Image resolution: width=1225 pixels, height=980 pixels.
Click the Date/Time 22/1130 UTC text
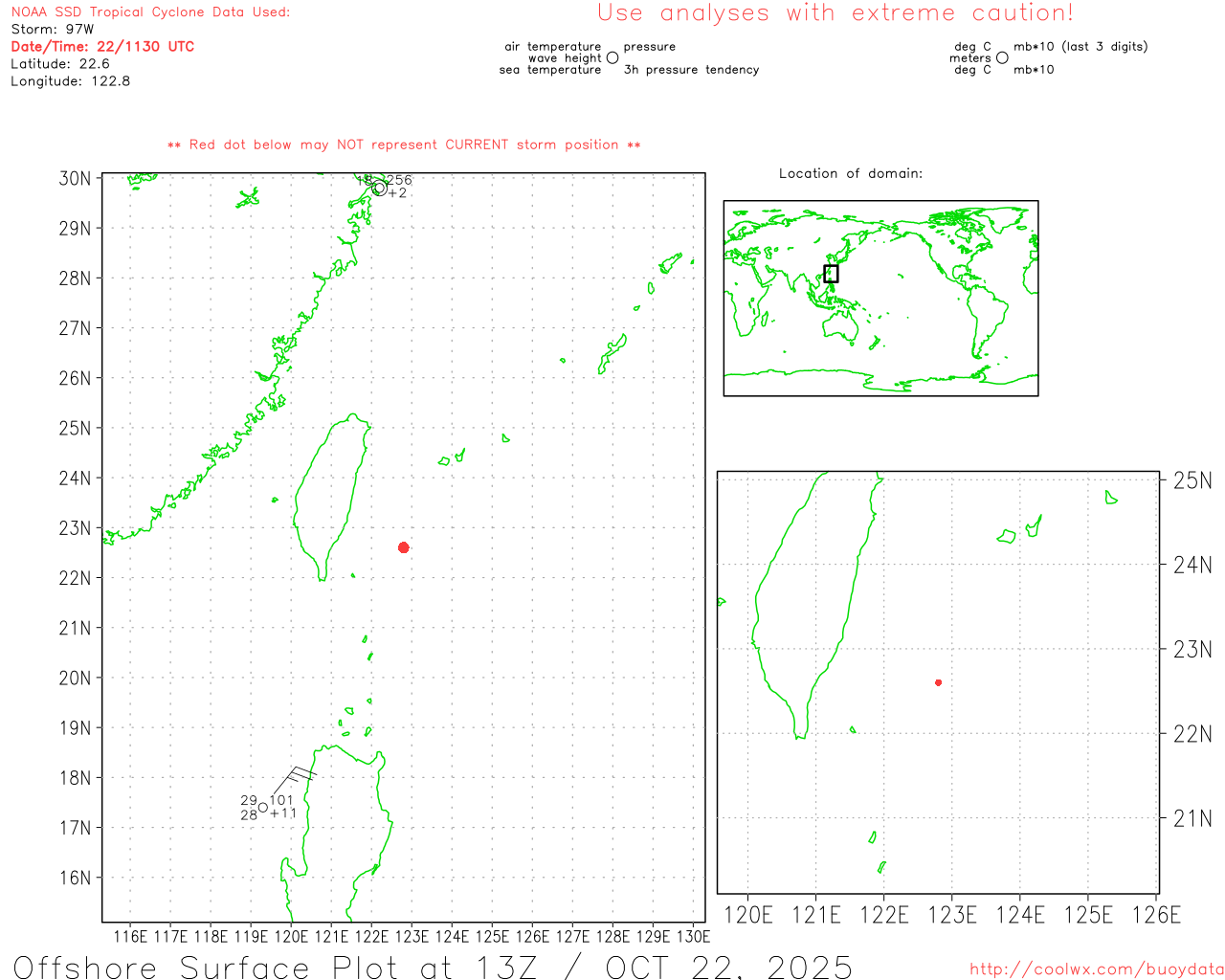pos(102,47)
